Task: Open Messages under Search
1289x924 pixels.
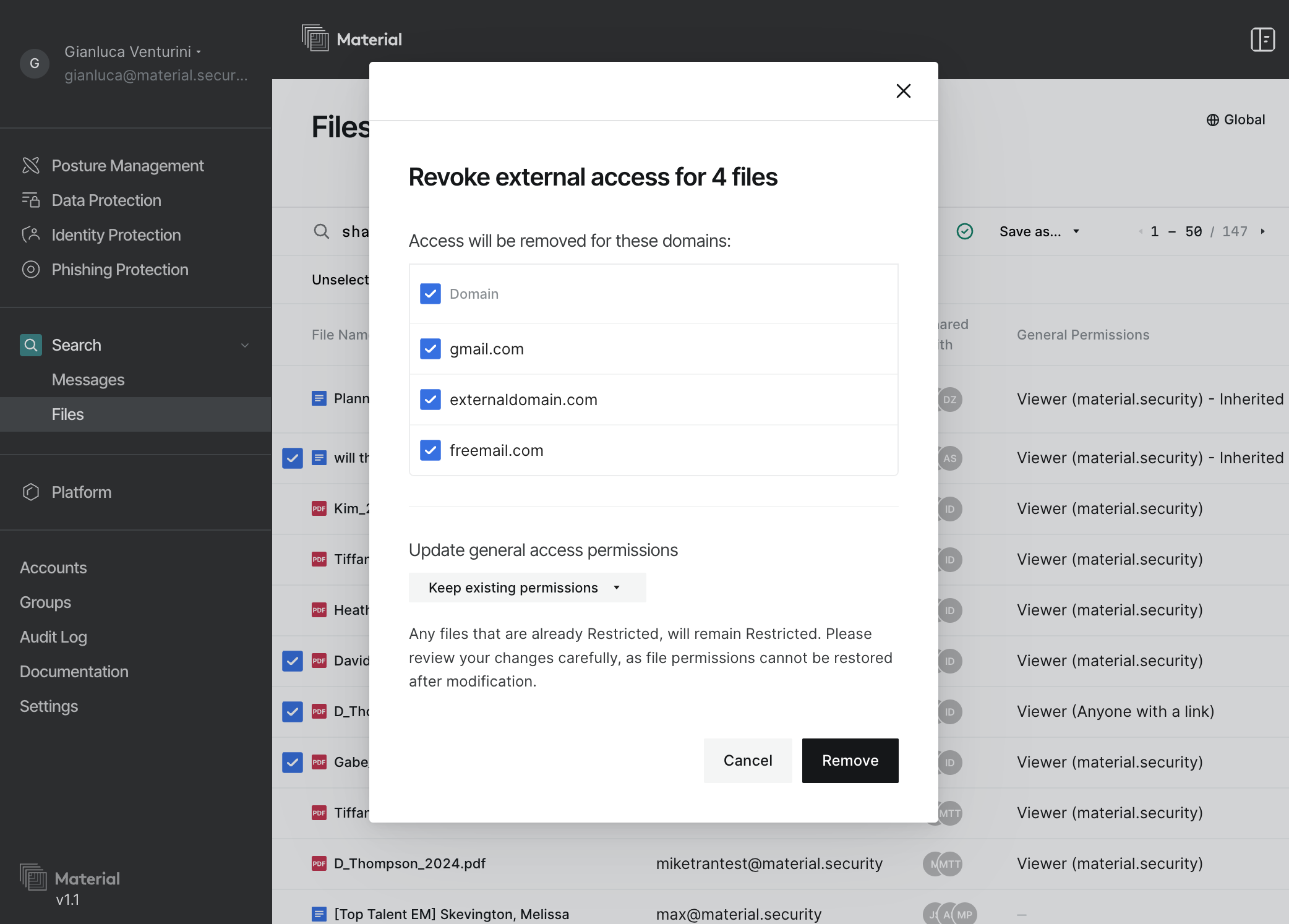Action: [x=88, y=380]
